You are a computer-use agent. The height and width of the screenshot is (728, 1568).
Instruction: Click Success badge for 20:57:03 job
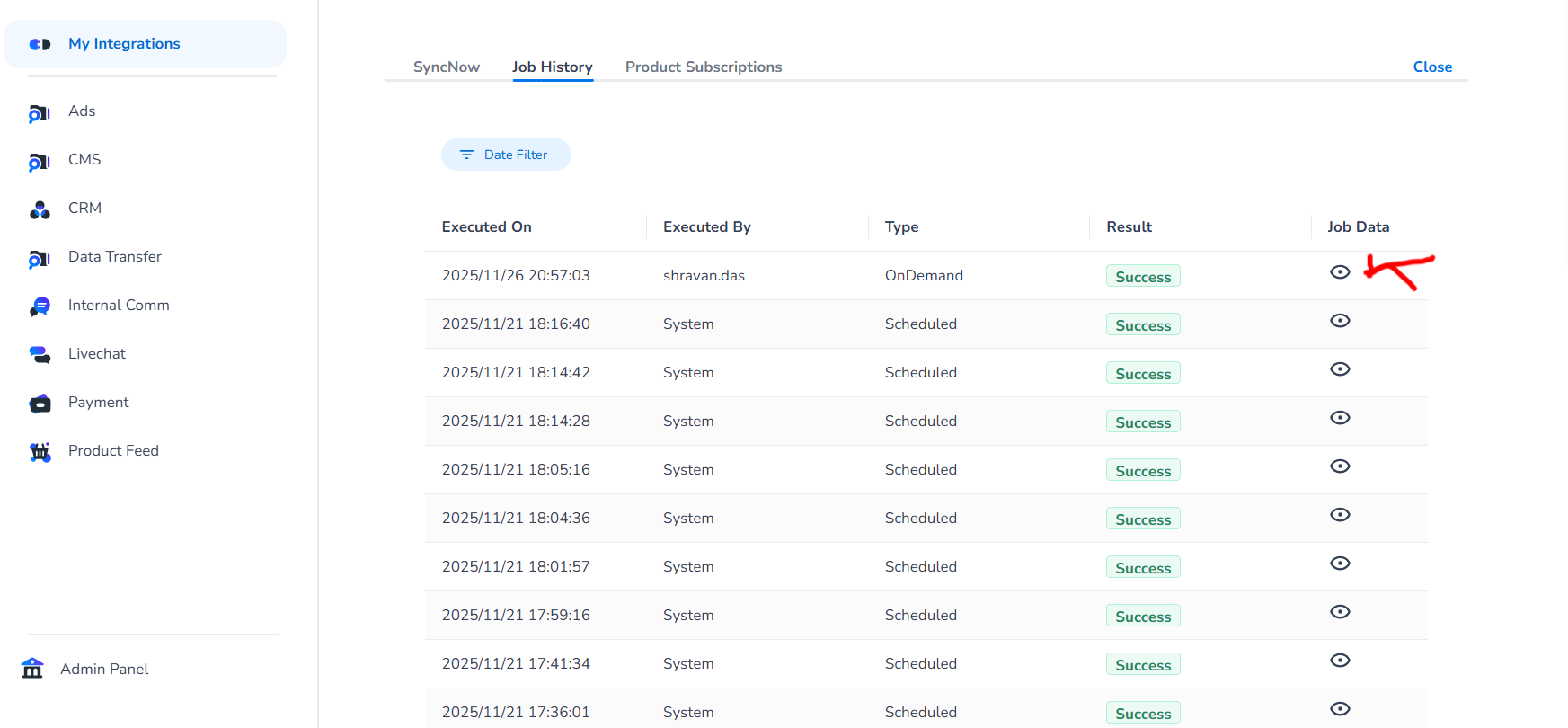(1143, 276)
